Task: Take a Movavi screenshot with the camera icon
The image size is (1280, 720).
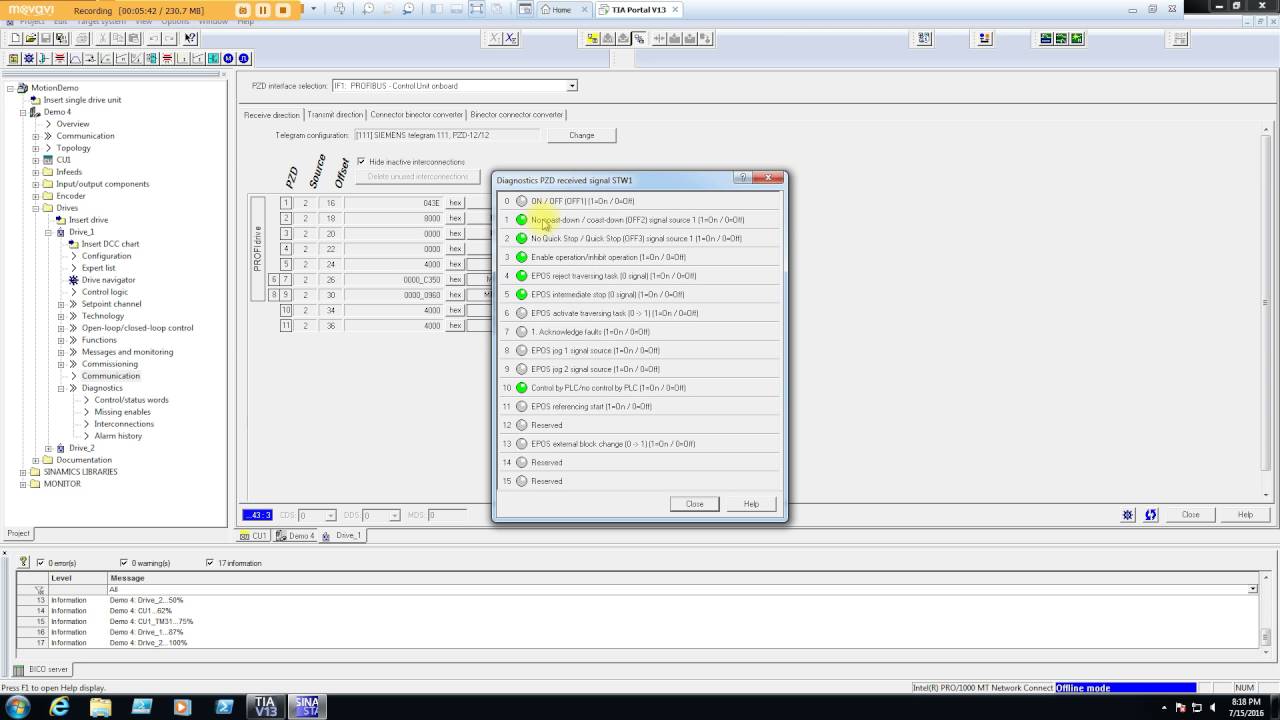Action: (243, 10)
